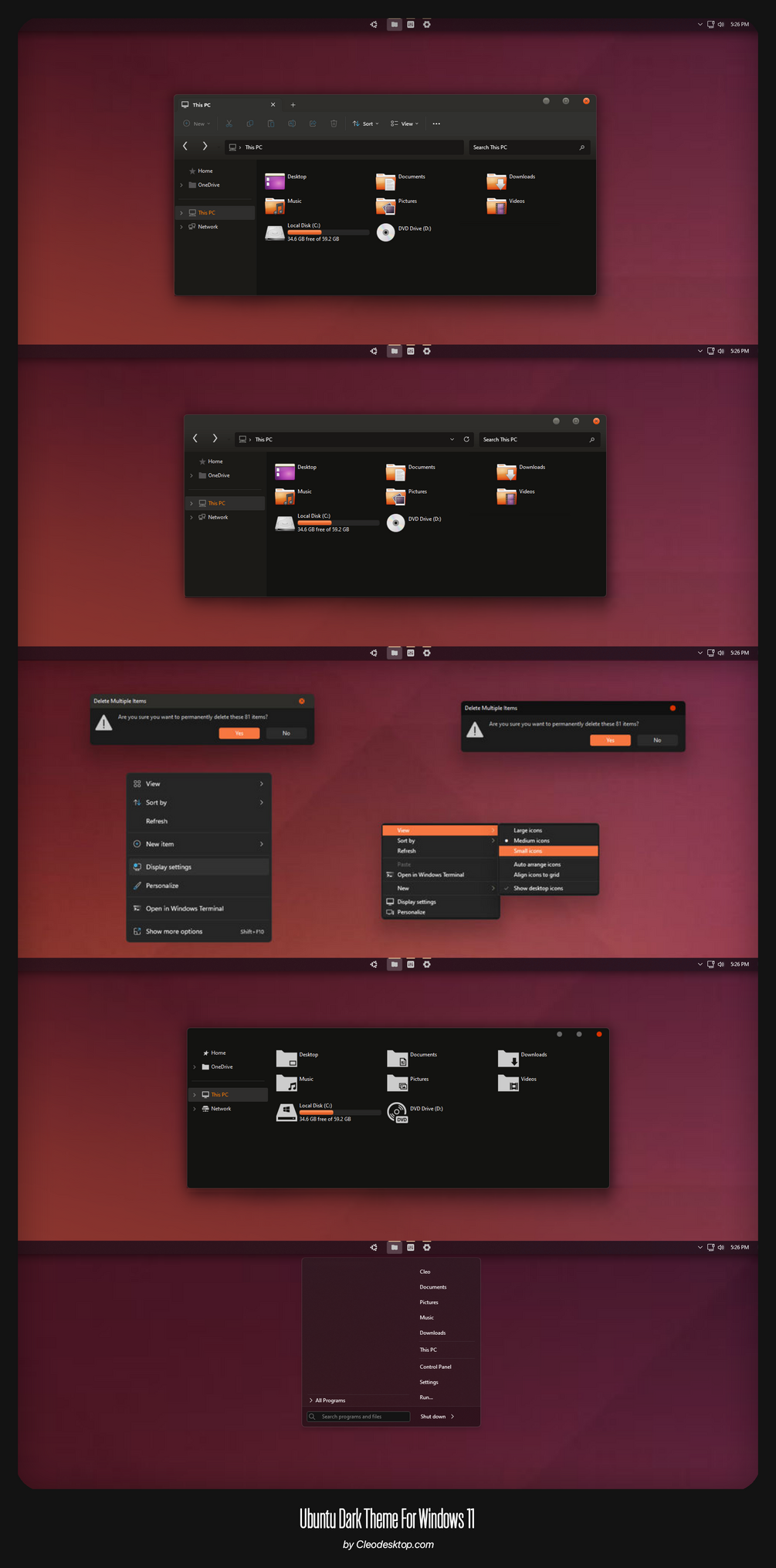Open the New dropdown in Explorer toolbar

pyautogui.click(x=197, y=123)
